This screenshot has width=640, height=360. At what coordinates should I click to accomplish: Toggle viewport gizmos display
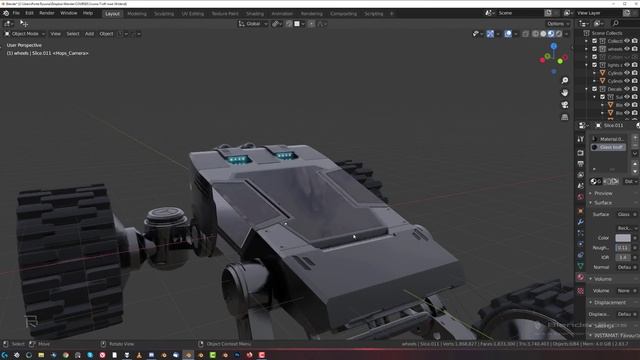pos(490,34)
